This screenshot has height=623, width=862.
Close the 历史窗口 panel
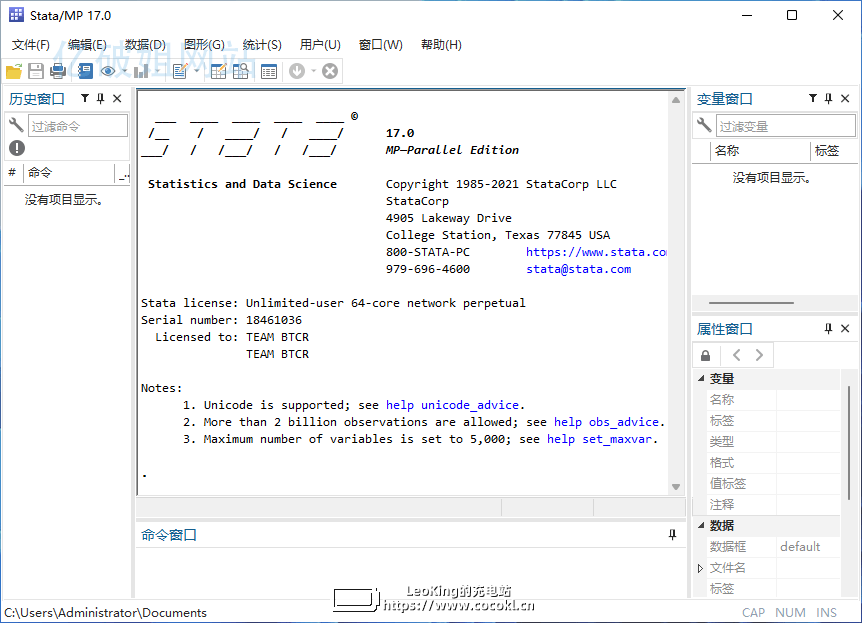pyautogui.click(x=117, y=98)
